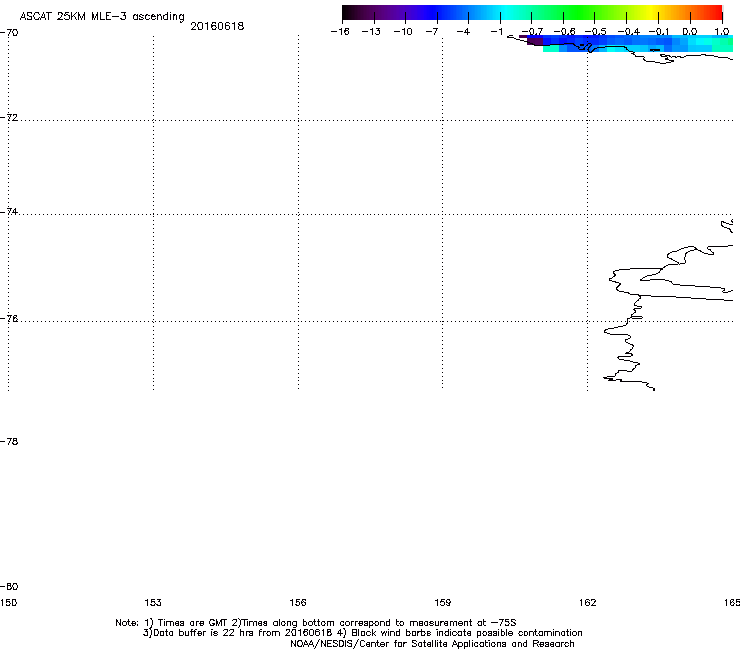Click the latitude label -72
Image resolution: width=740 pixels, height=650 pixels.
pos(9,117)
